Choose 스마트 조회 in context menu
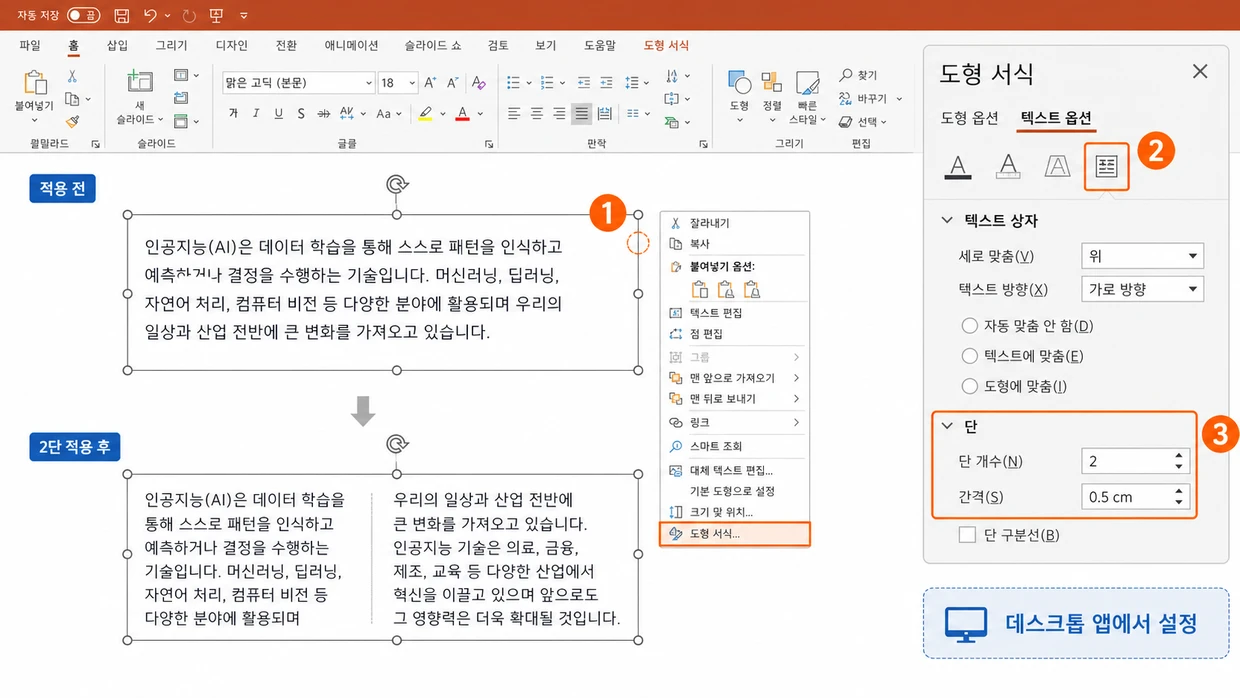This screenshot has width=1240, height=698. [x=735, y=446]
